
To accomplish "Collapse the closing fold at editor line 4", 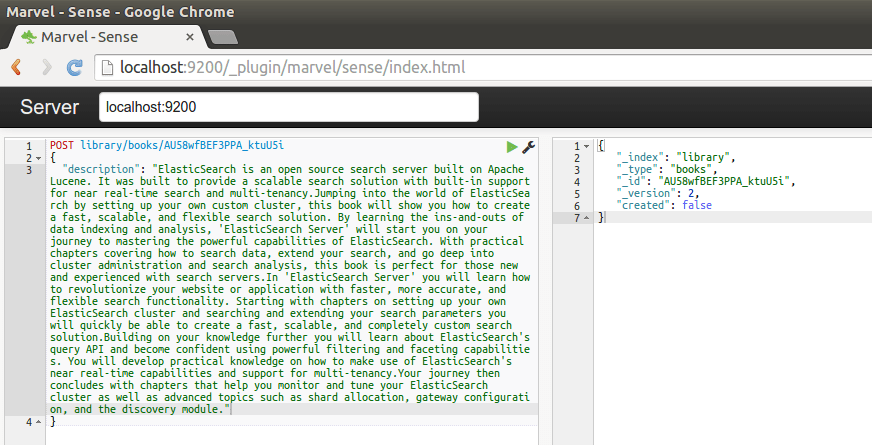I will click(x=38, y=422).
